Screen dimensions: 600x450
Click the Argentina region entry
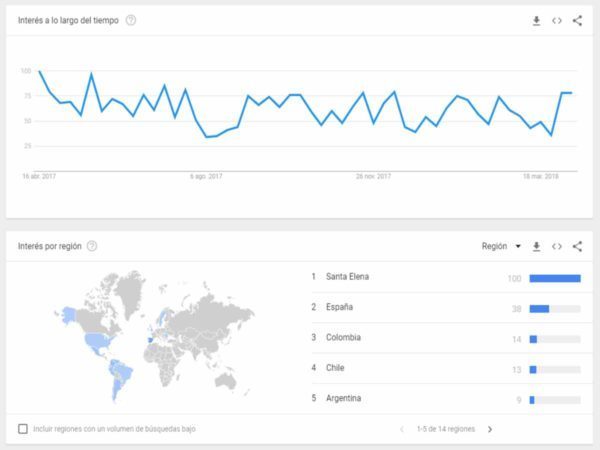pos(344,399)
